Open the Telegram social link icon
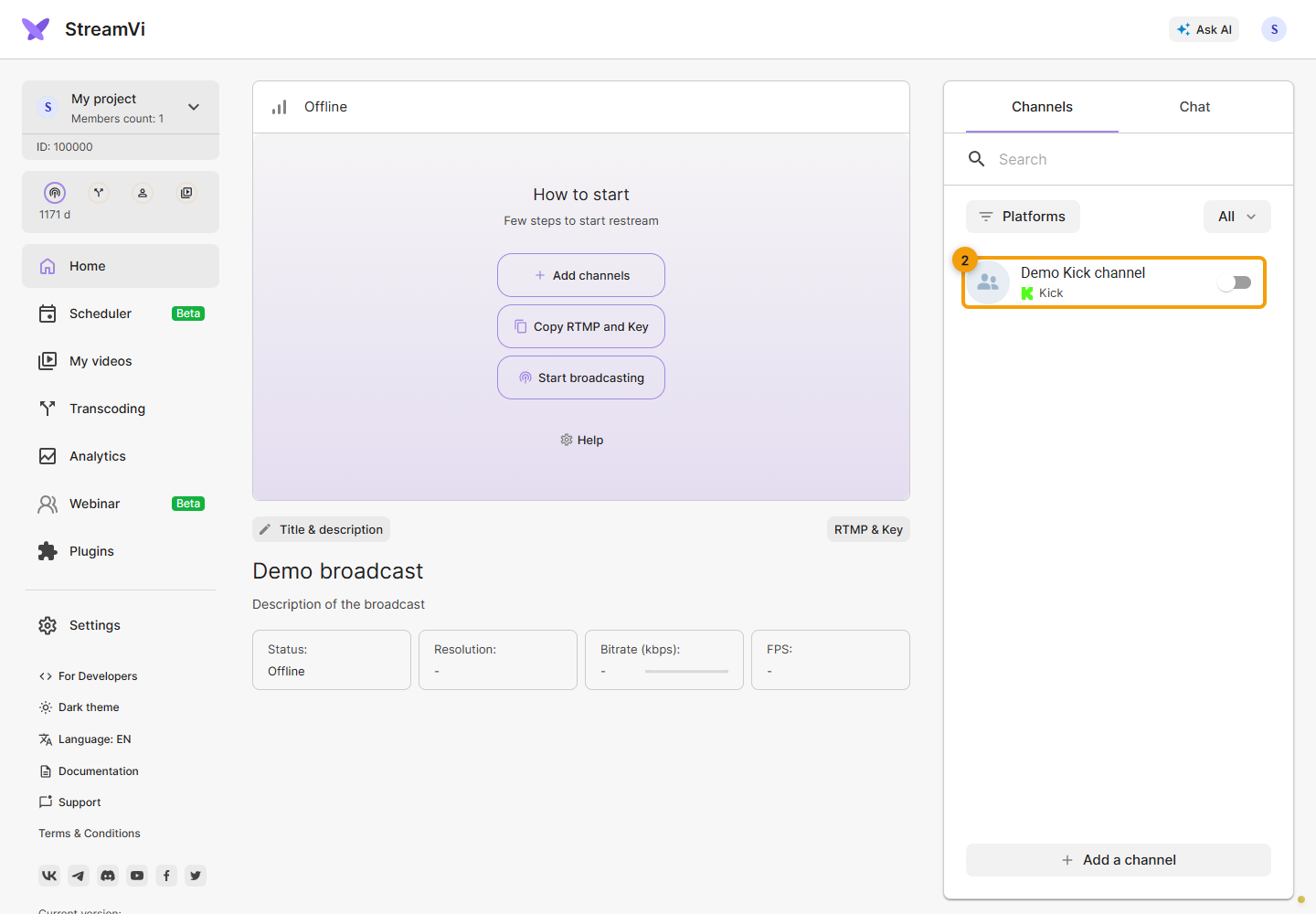 [x=79, y=876]
